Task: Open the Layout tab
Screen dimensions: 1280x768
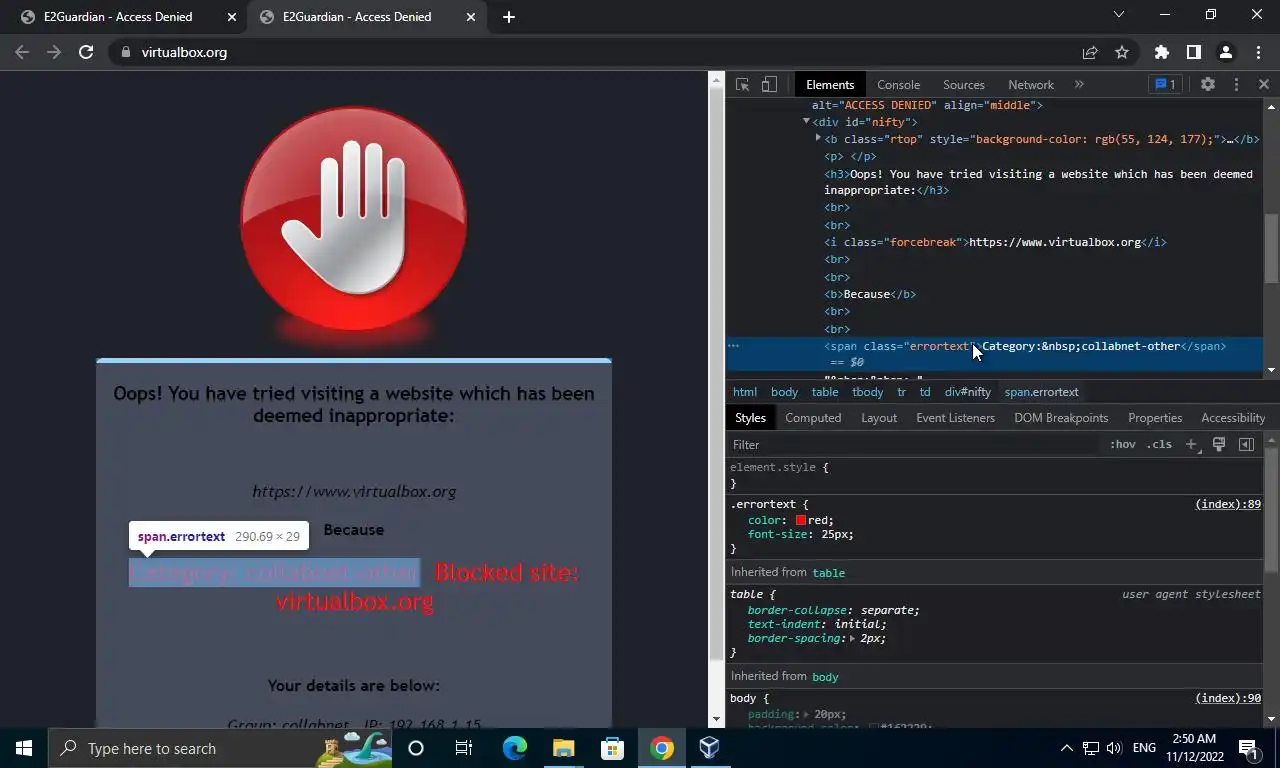Action: coord(879,418)
